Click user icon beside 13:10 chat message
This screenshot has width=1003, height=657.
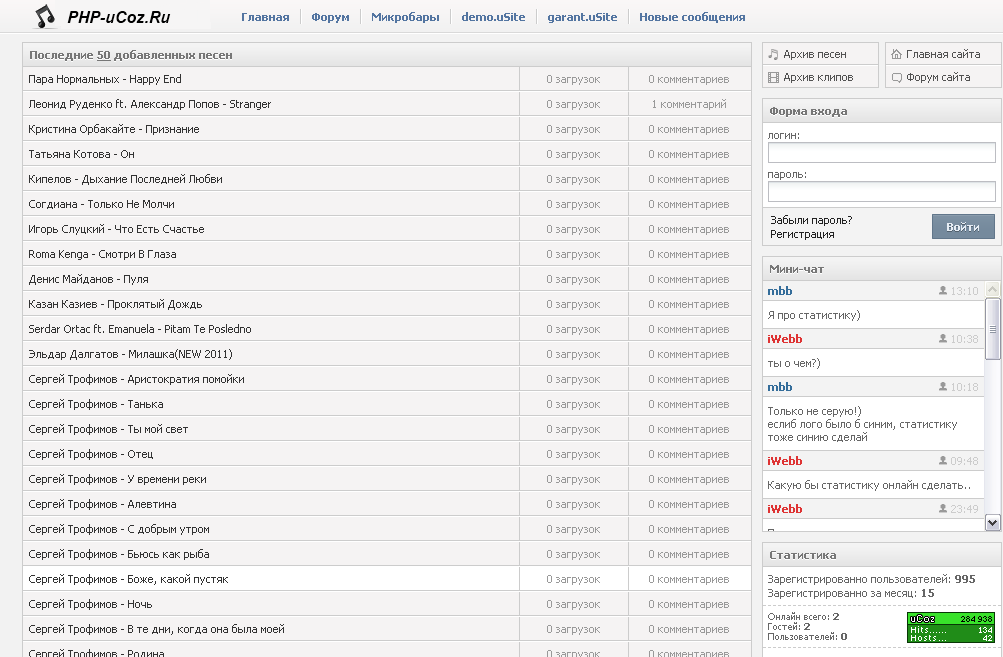(942, 291)
